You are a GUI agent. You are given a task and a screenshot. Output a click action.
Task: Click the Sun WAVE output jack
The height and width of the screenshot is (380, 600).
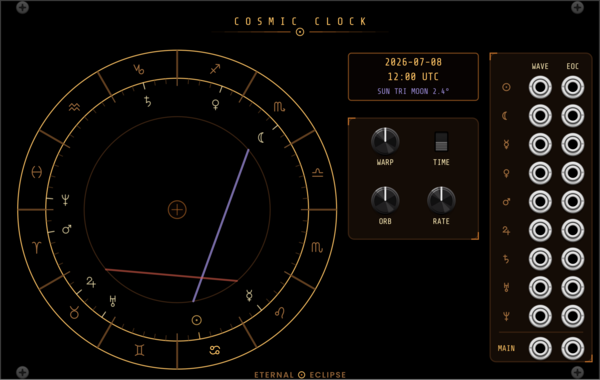coord(540,87)
